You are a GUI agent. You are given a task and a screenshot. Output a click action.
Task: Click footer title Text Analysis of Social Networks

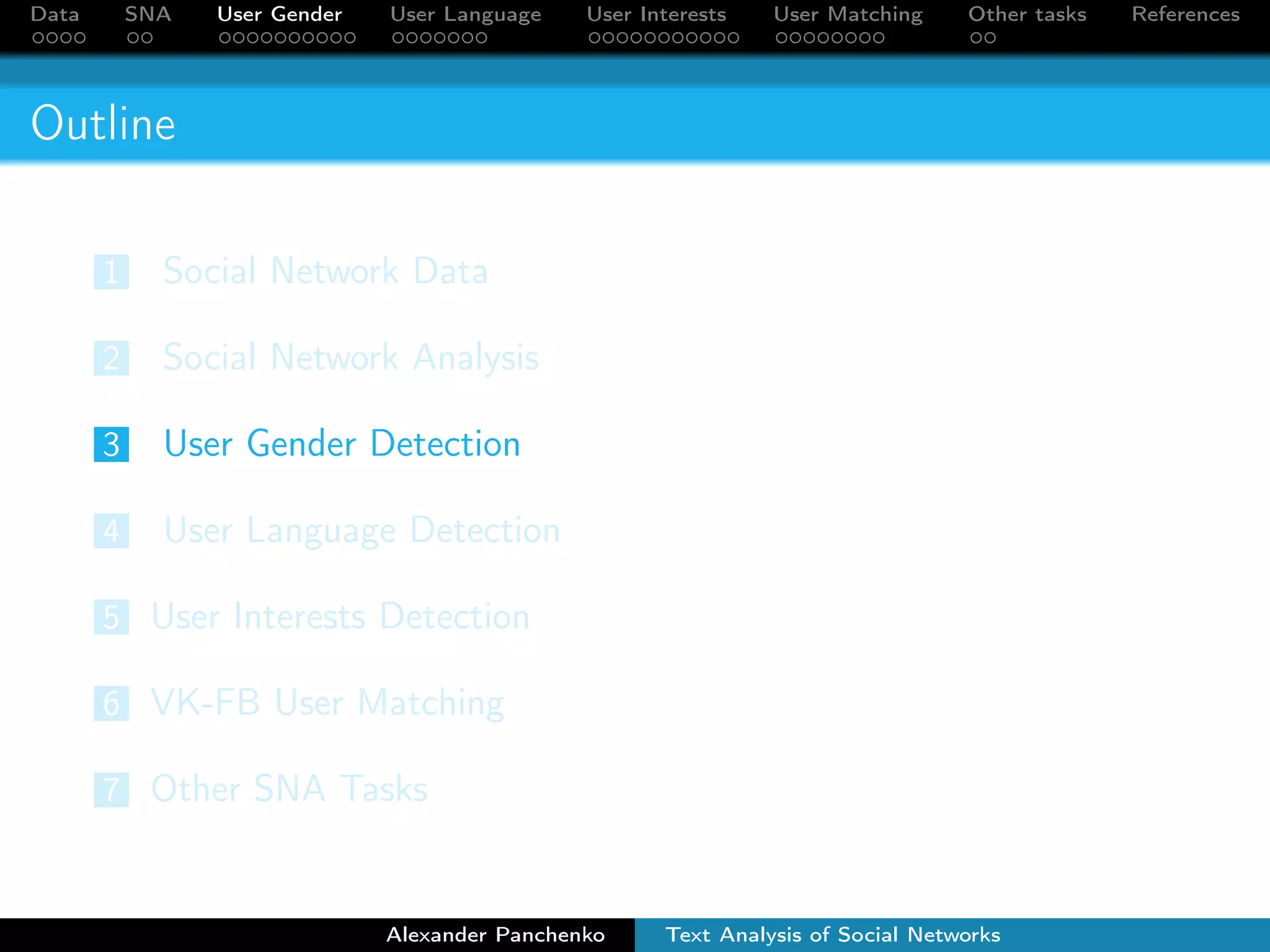click(833, 935)
